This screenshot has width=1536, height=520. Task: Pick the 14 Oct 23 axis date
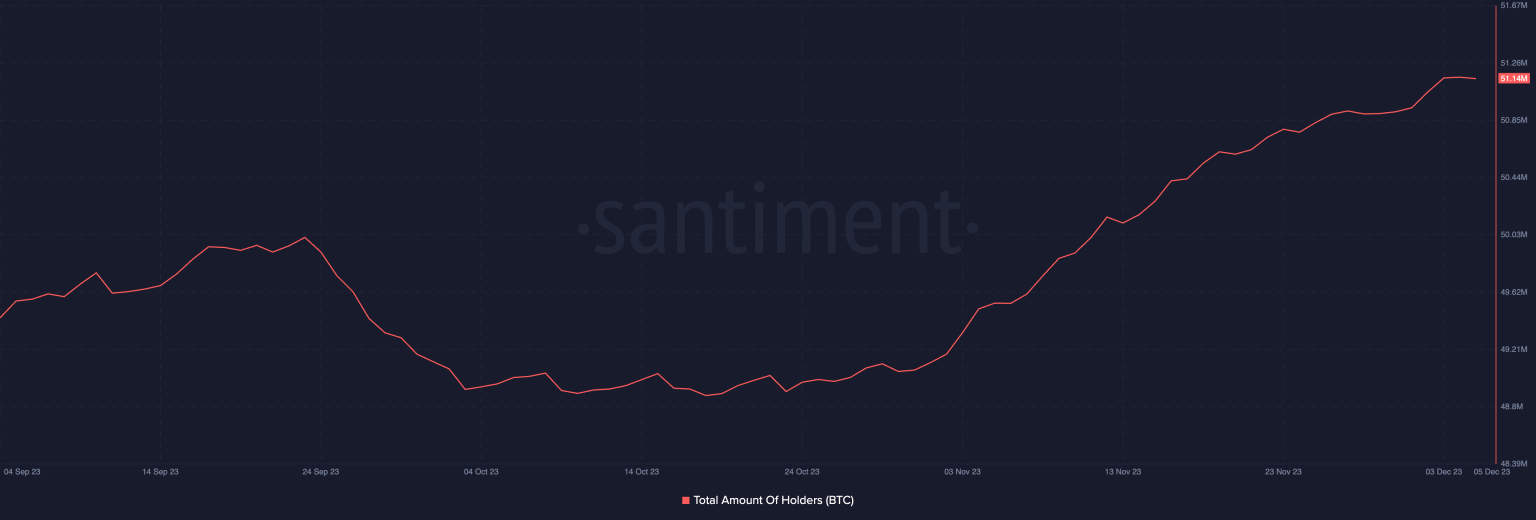641,471
